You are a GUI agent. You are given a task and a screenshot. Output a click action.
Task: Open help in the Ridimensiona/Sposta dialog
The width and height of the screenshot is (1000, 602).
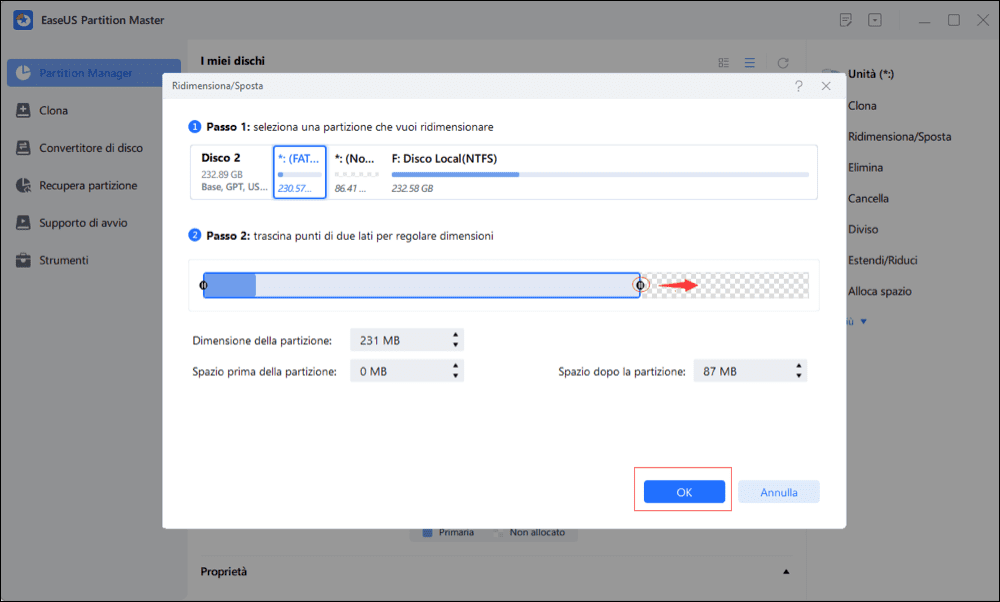tap(799, 86)
